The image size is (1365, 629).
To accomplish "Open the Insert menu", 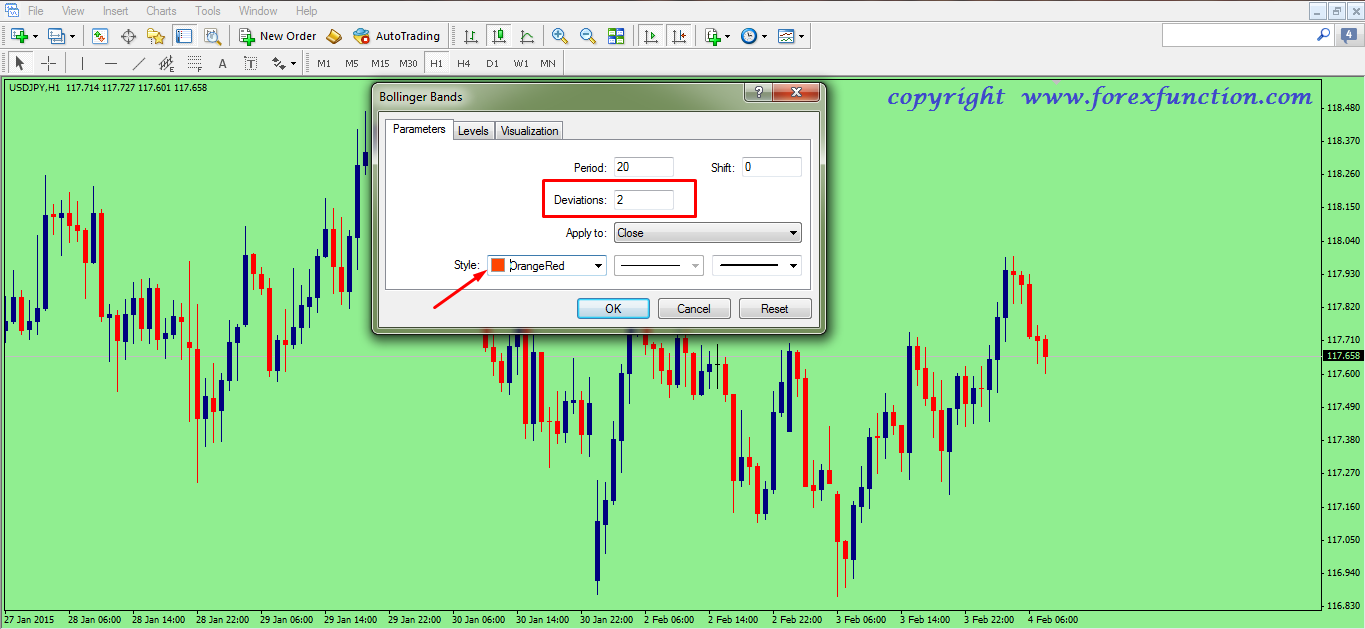I will (115, 11).
